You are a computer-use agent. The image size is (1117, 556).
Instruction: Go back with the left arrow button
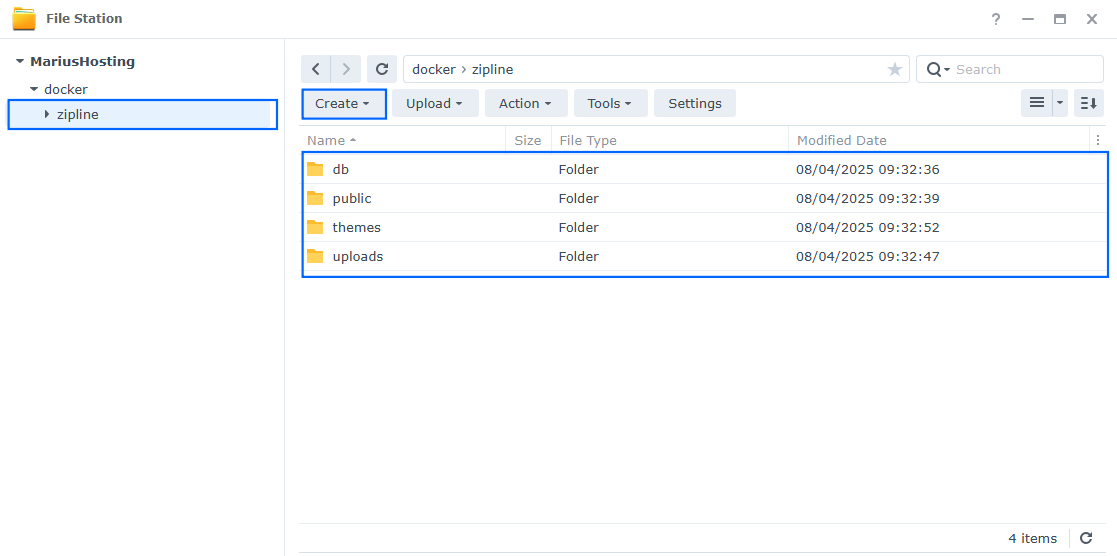pos(316,69)
